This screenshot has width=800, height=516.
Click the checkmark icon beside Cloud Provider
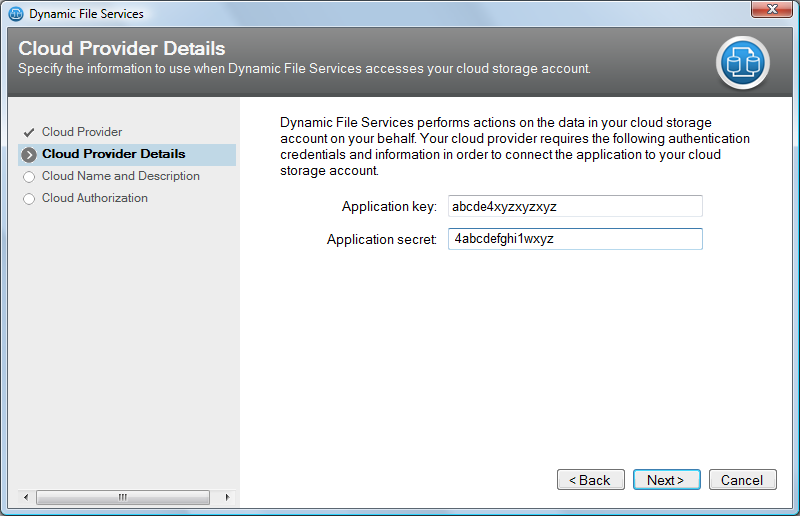coord(29,132)
